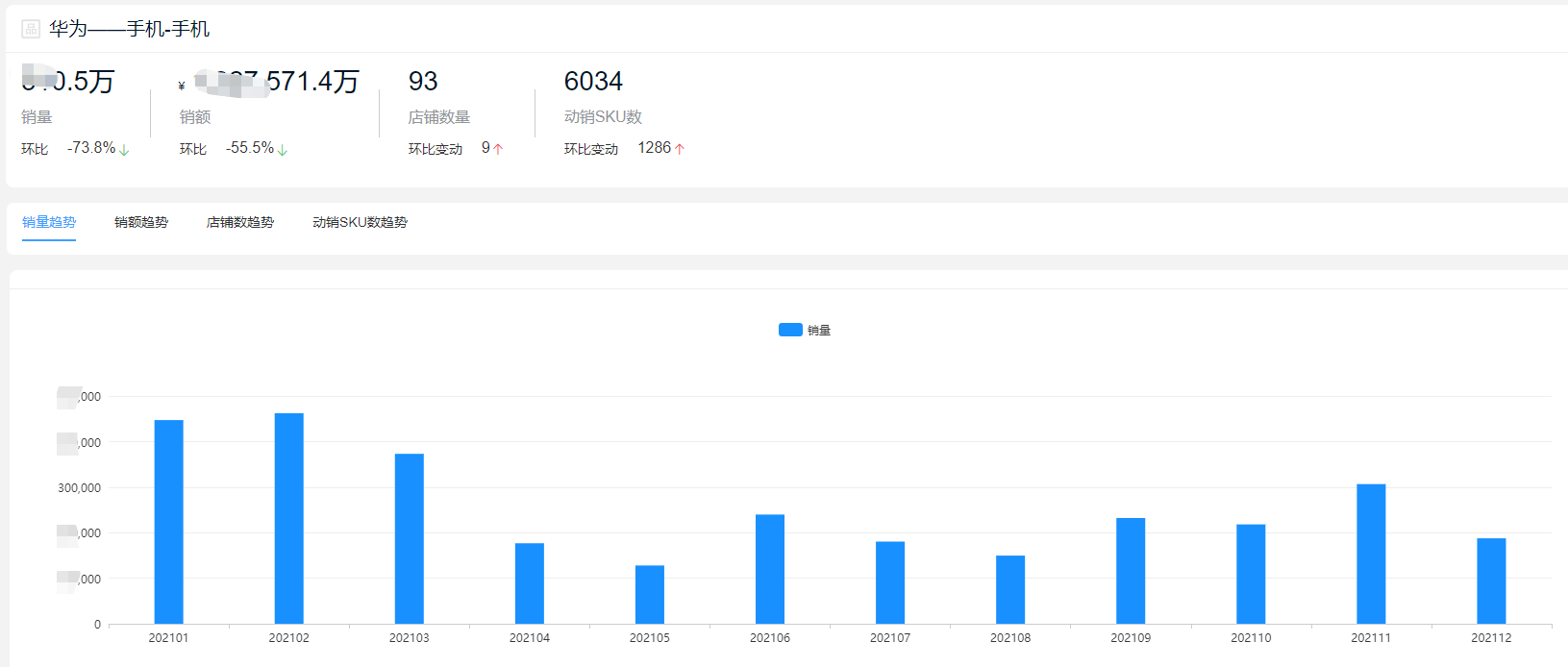Pick the 202107 bar in chart
Viewport: 1568px width, 667px height.
(x=890, y=582)
